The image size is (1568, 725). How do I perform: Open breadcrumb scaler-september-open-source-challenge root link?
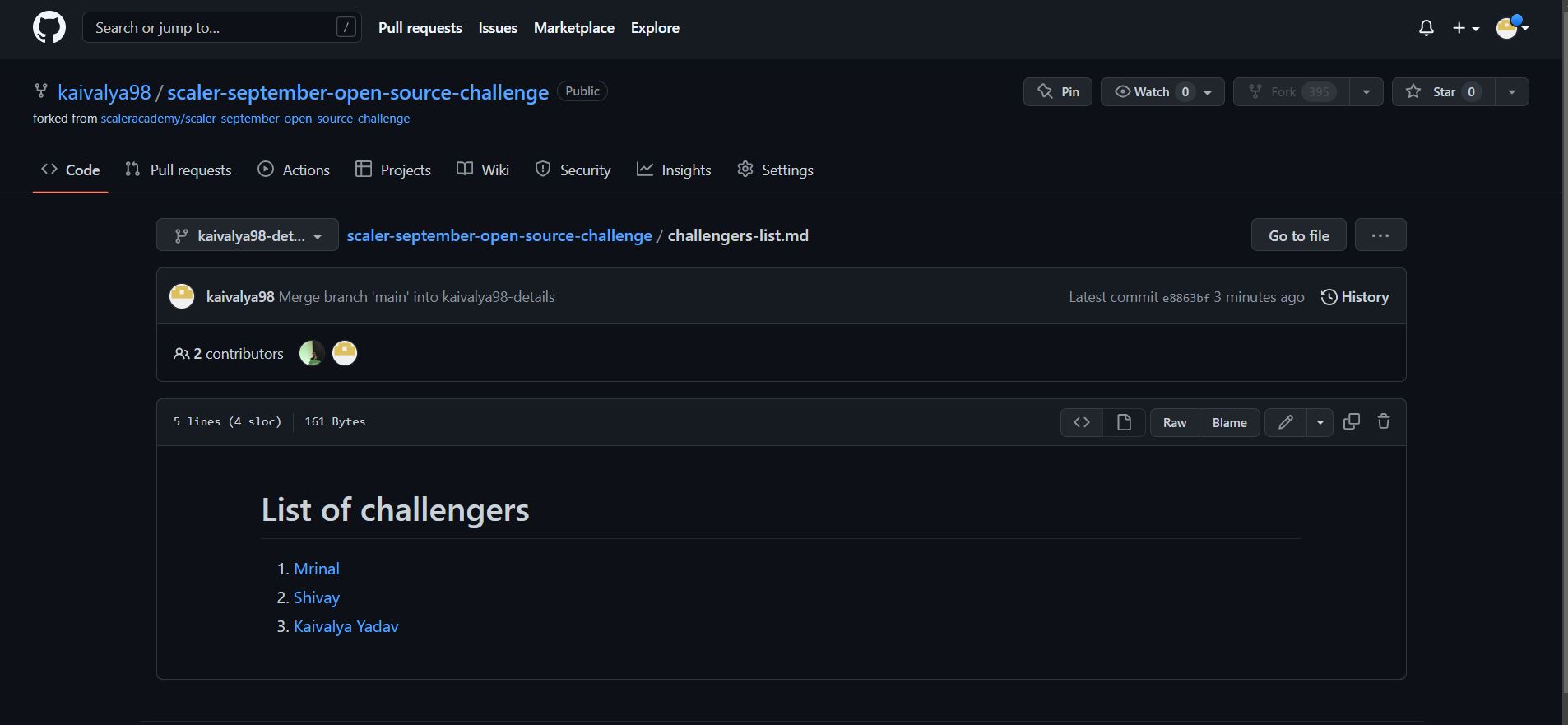[499, 235]
